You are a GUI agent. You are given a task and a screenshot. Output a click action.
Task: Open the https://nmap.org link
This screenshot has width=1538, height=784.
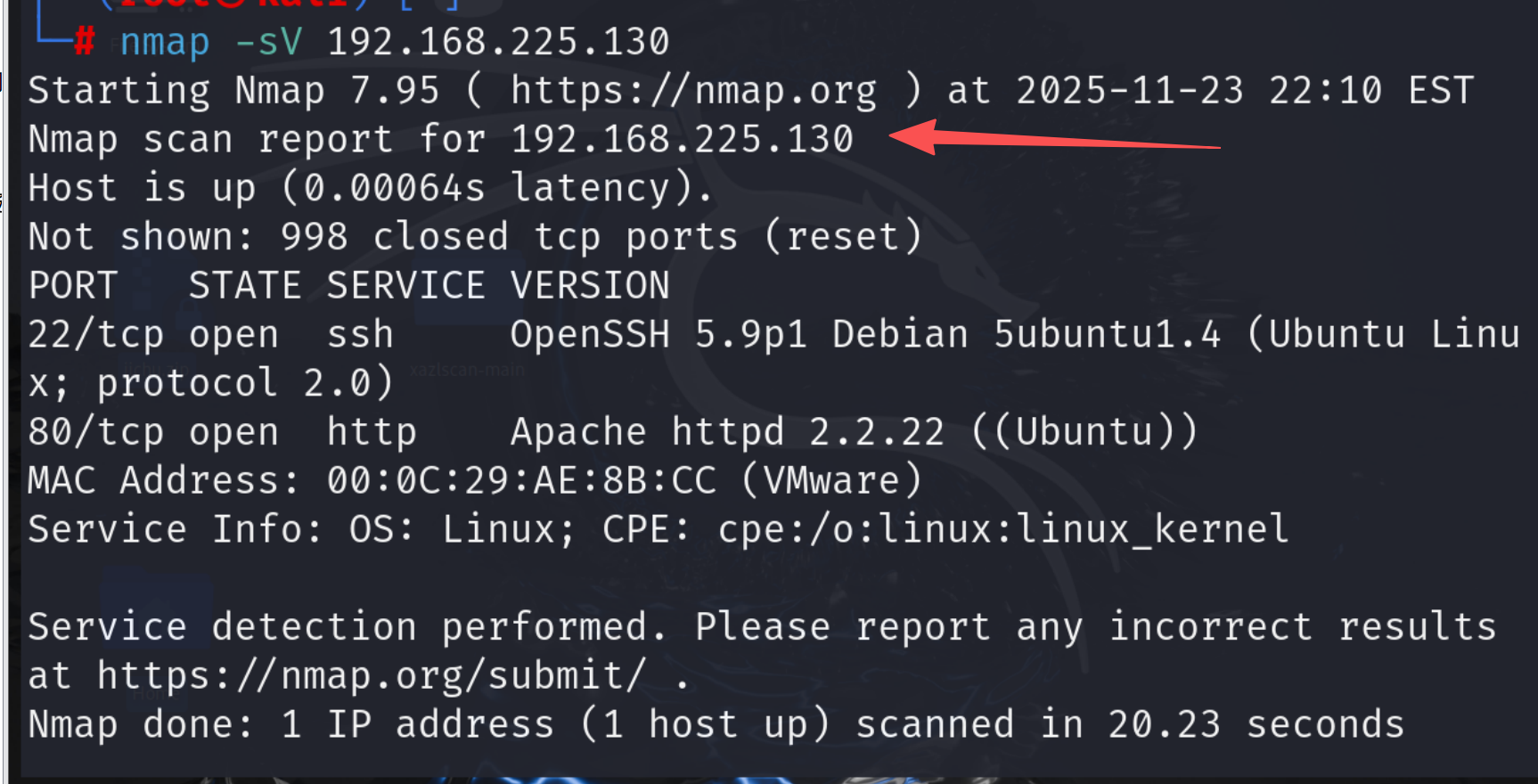pyautogui.click(x=693, y=91)
